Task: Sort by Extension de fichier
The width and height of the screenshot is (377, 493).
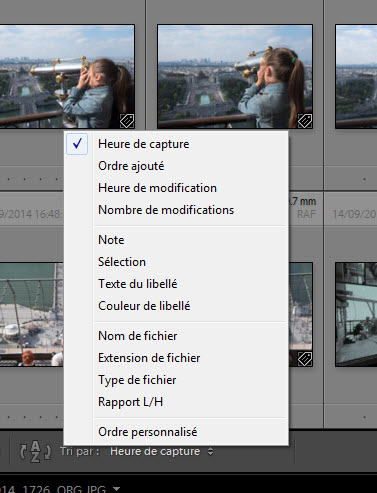Action: click(176, 358)
